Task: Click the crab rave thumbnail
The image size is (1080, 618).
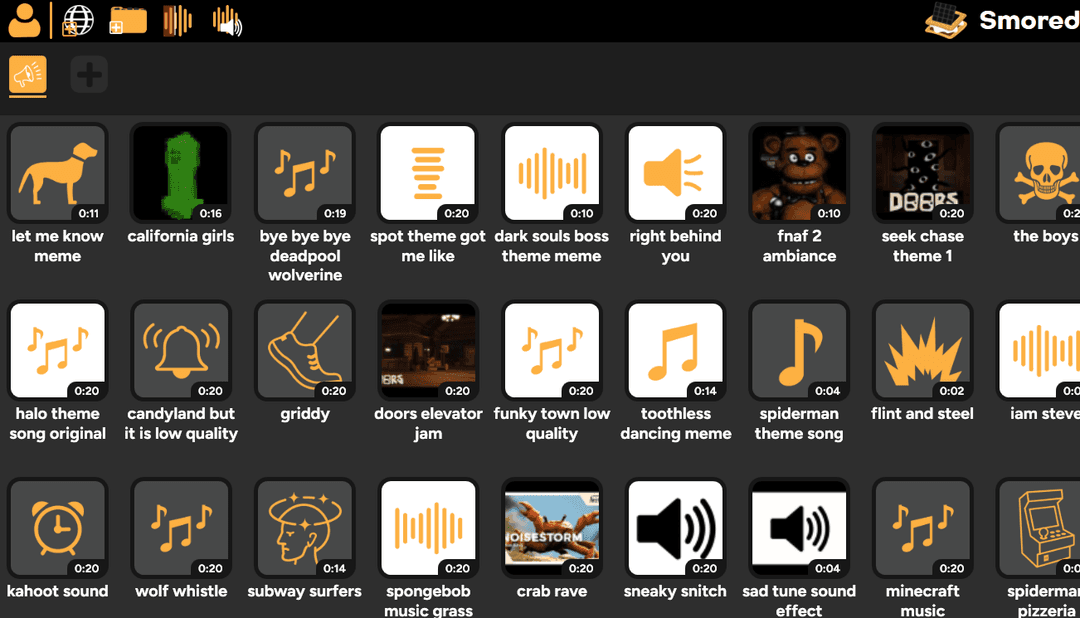Action: (551, 528)
